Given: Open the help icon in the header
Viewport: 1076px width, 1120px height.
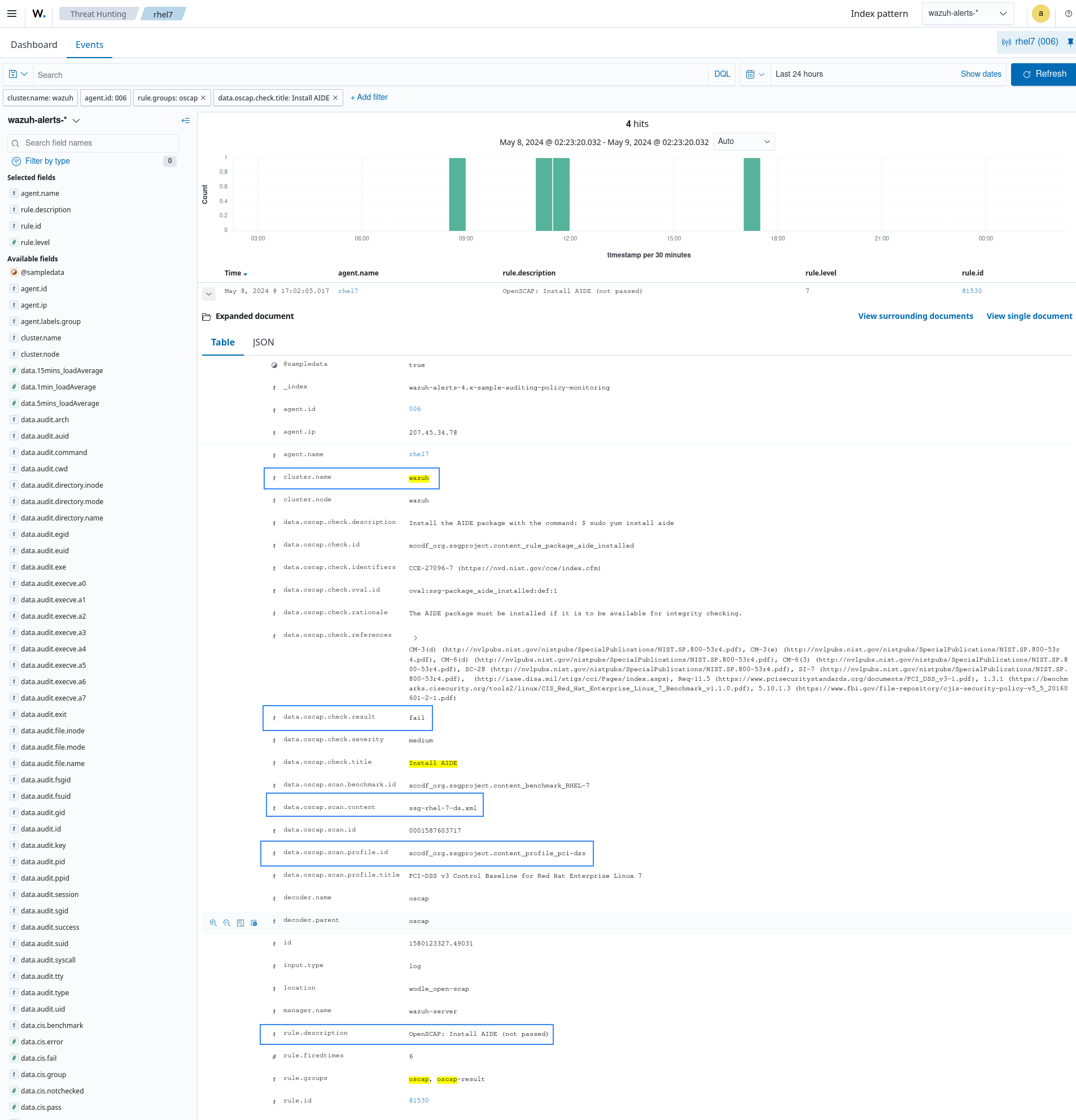Looking at the screenshot, I should click(1068, 14).
